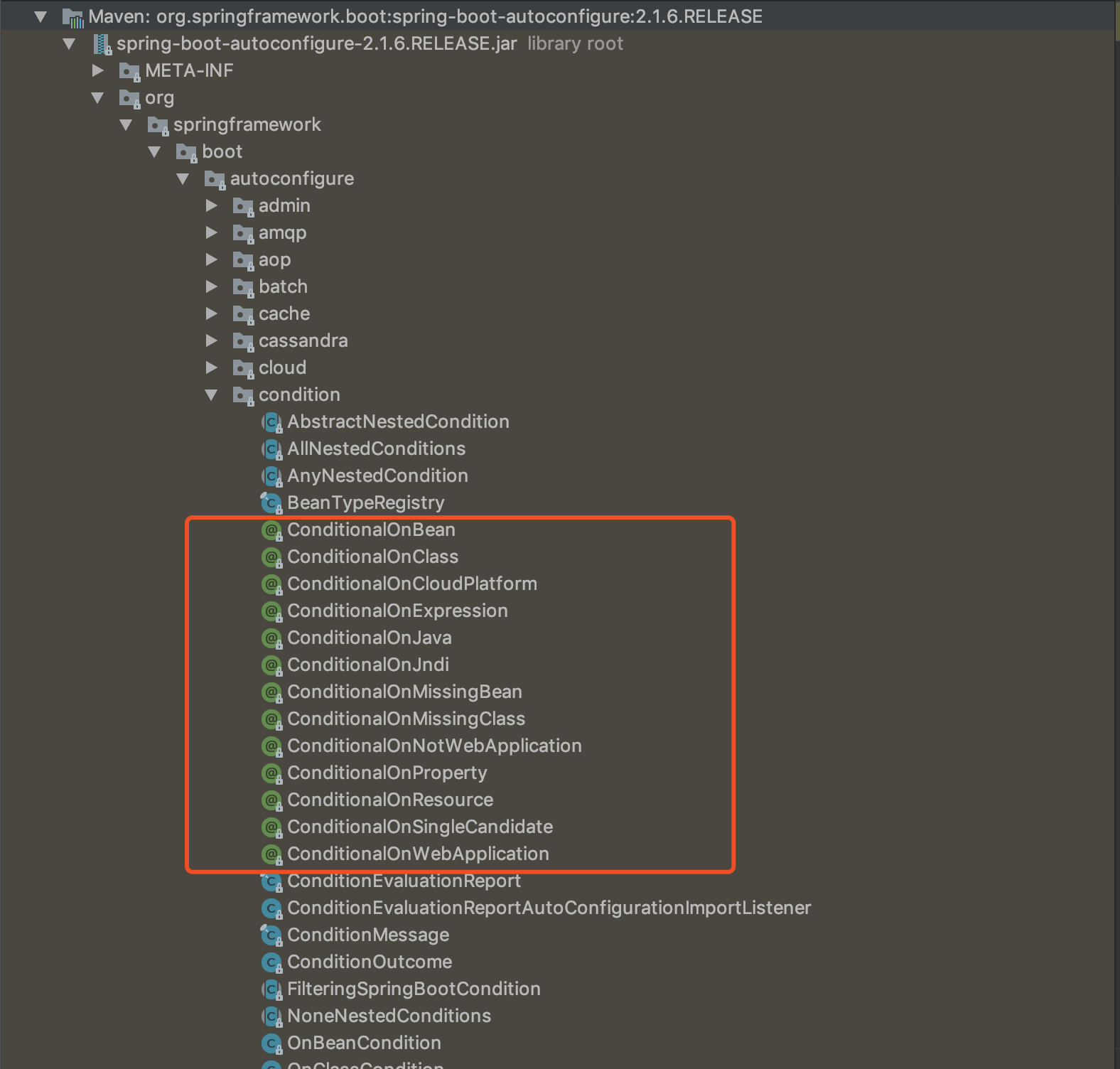
Task: Collapse the Maven spring-boot-autoconfigure library node
Action: tap(41, 16)
